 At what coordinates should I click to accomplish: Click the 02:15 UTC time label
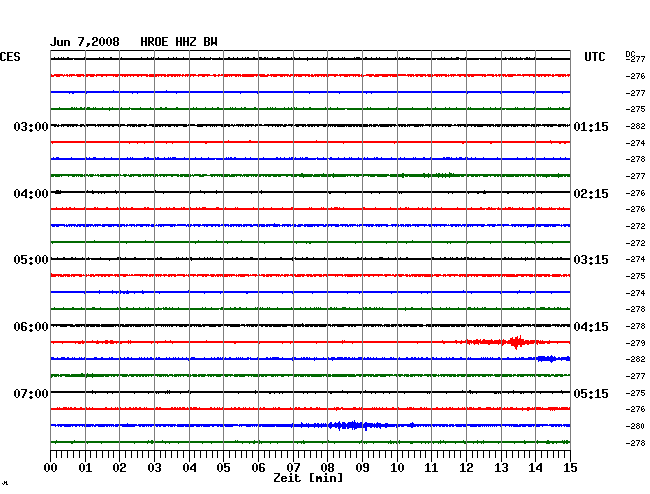pos(591,194)
